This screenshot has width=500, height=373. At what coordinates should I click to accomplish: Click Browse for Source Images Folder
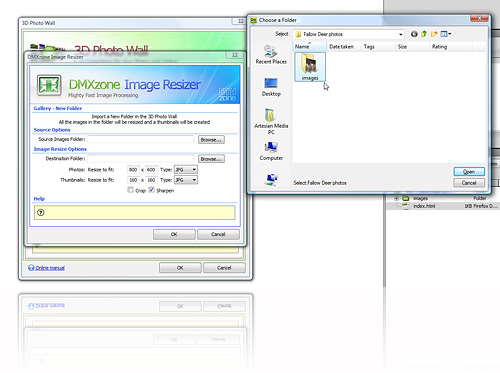[x=211, y=140]
